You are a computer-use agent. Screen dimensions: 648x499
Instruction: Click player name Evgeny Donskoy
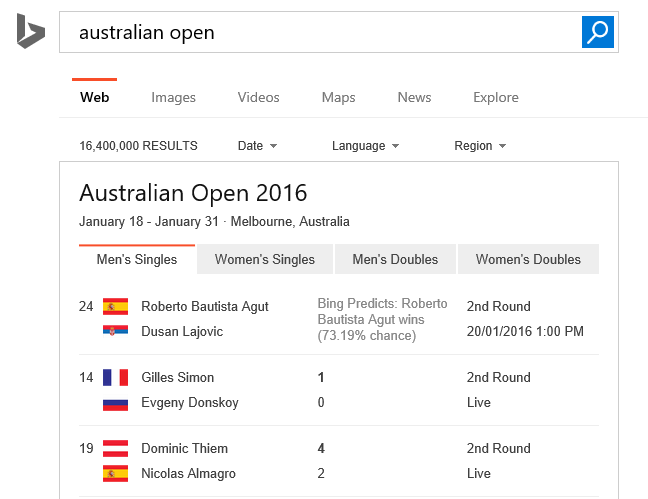tap(190, 402)
